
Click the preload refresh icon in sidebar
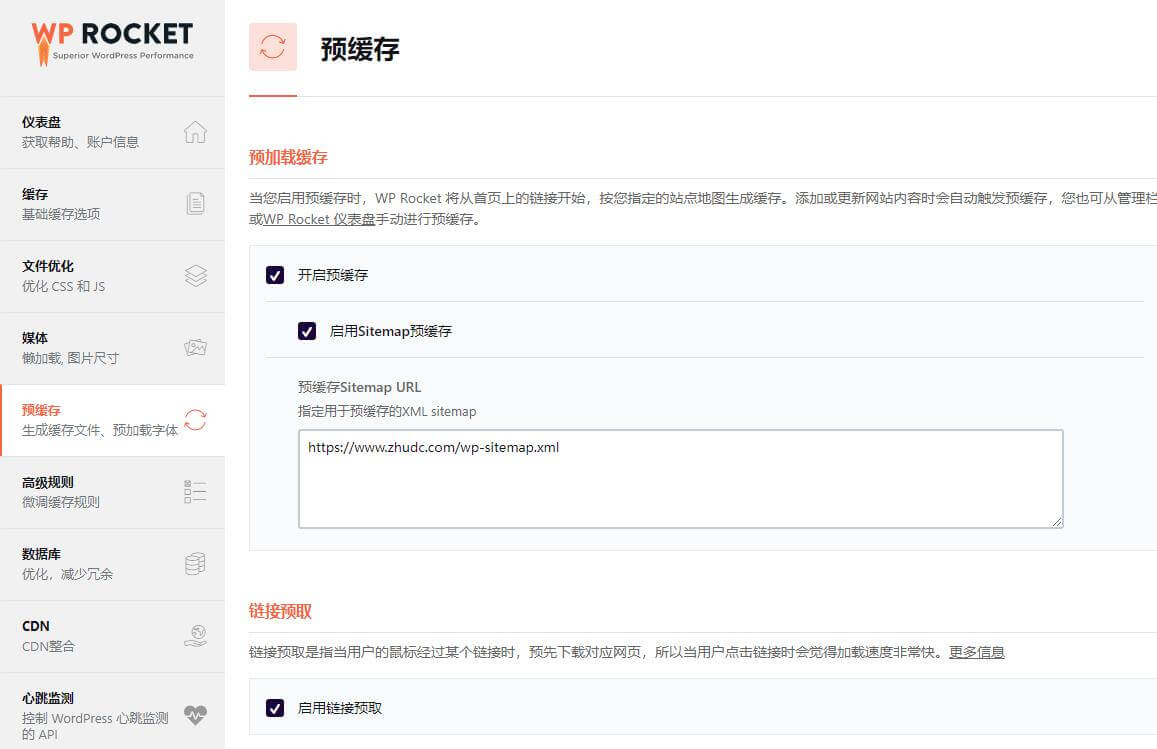point(196,420)
